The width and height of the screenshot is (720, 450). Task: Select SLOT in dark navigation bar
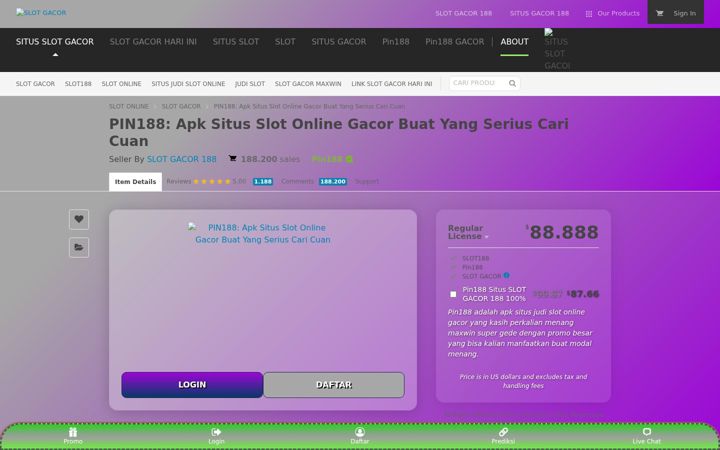point(285,42)
